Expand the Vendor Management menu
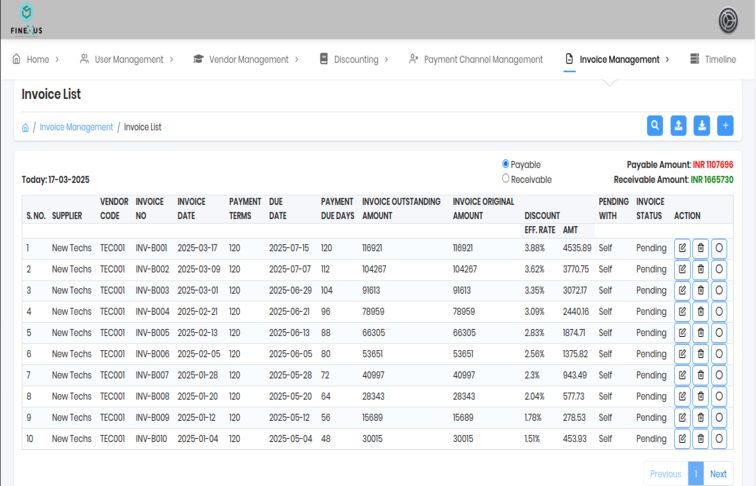The image size is (756, 486). pos(247,60)
